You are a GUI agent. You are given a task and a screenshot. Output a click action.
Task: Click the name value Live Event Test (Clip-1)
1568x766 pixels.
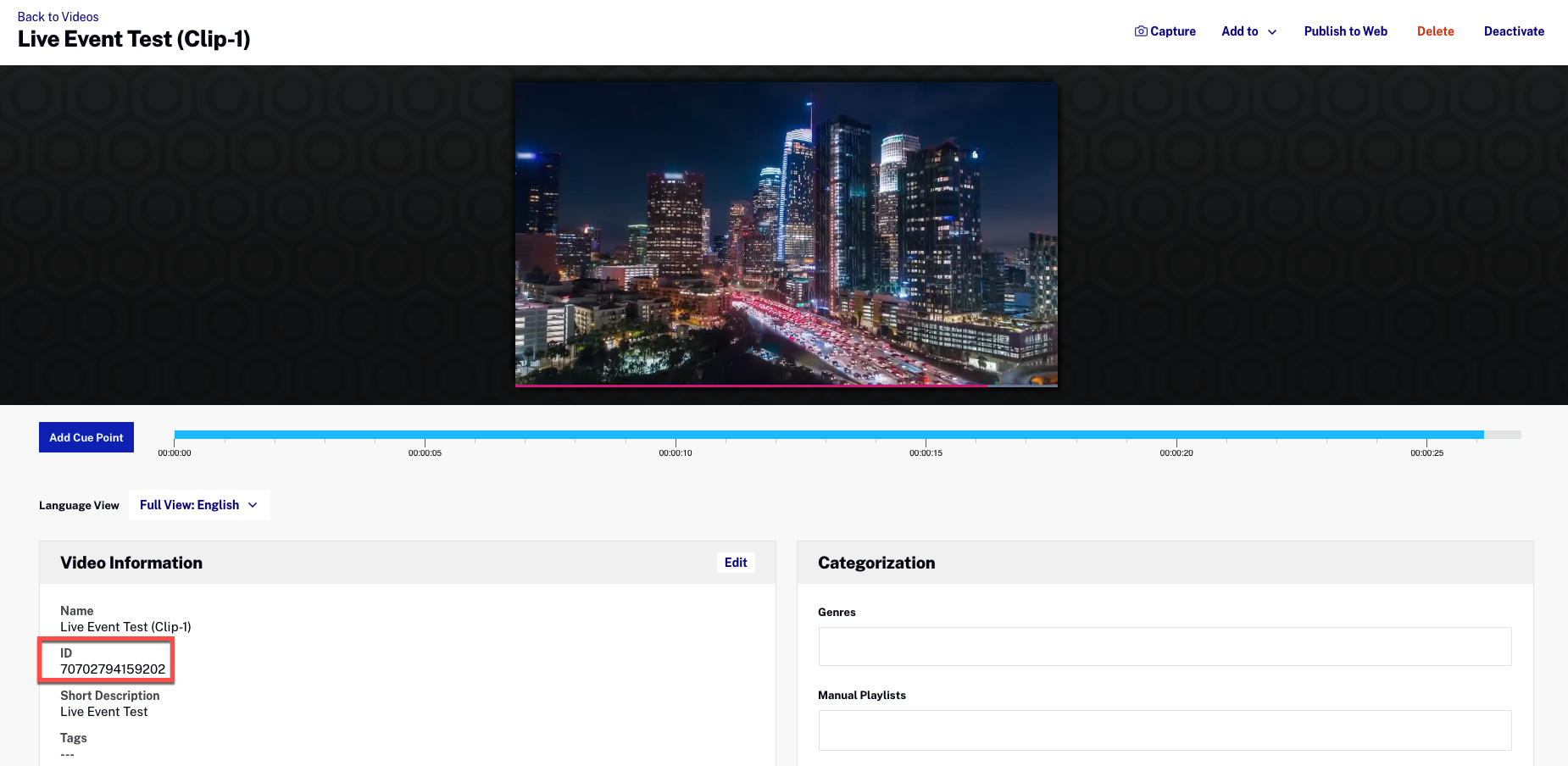pos(125,627)
